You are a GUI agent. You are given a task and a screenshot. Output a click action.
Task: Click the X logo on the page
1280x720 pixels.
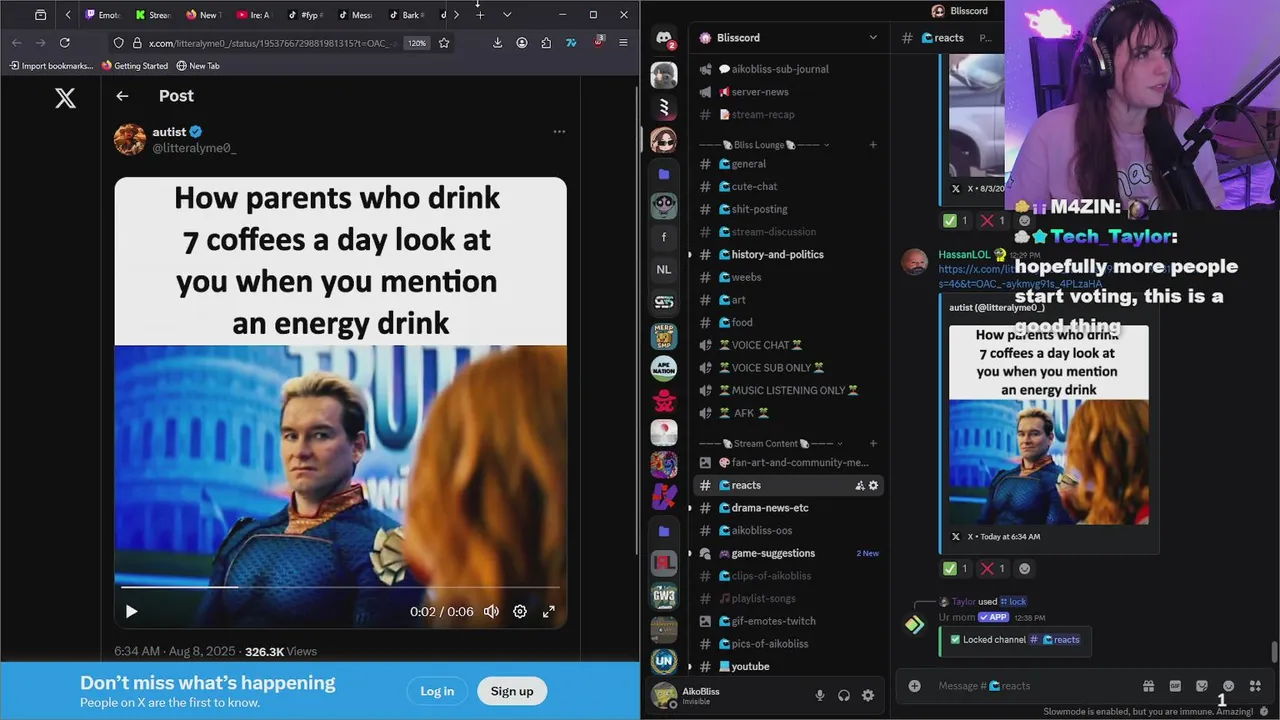click(65, 97)
